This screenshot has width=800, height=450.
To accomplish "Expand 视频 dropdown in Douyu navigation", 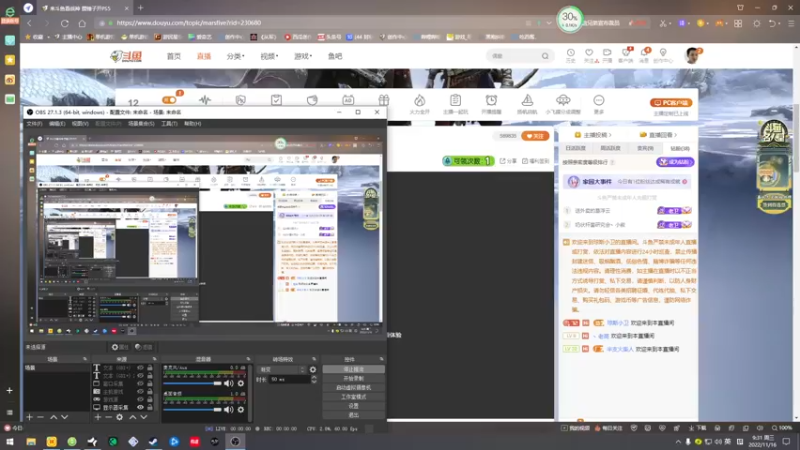I will point(269,56).
